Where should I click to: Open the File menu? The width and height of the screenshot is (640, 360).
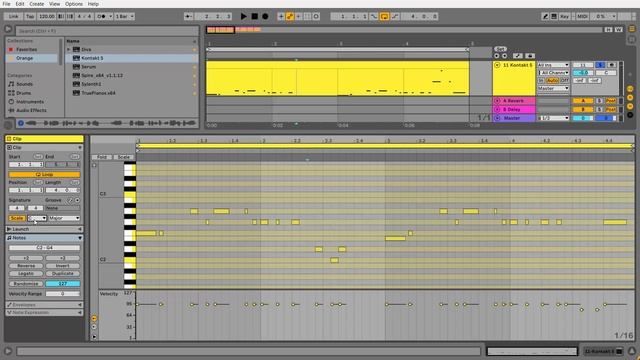click(7, 4)
